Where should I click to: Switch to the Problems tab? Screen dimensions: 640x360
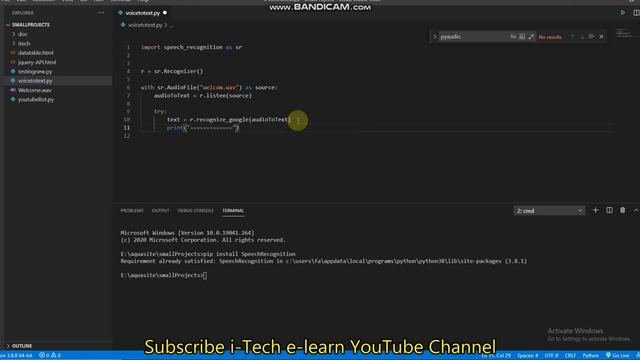(x=132, y=211)
